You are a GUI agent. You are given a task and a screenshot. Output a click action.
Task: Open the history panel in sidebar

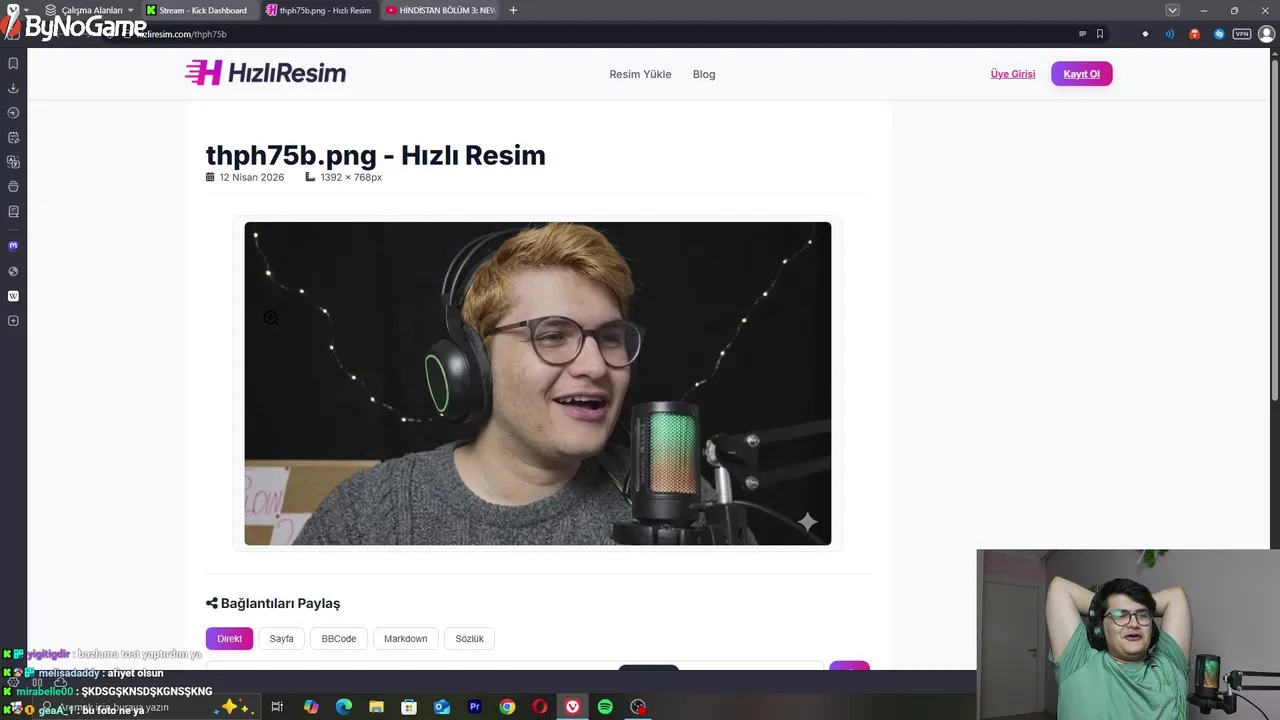(13, 113)
